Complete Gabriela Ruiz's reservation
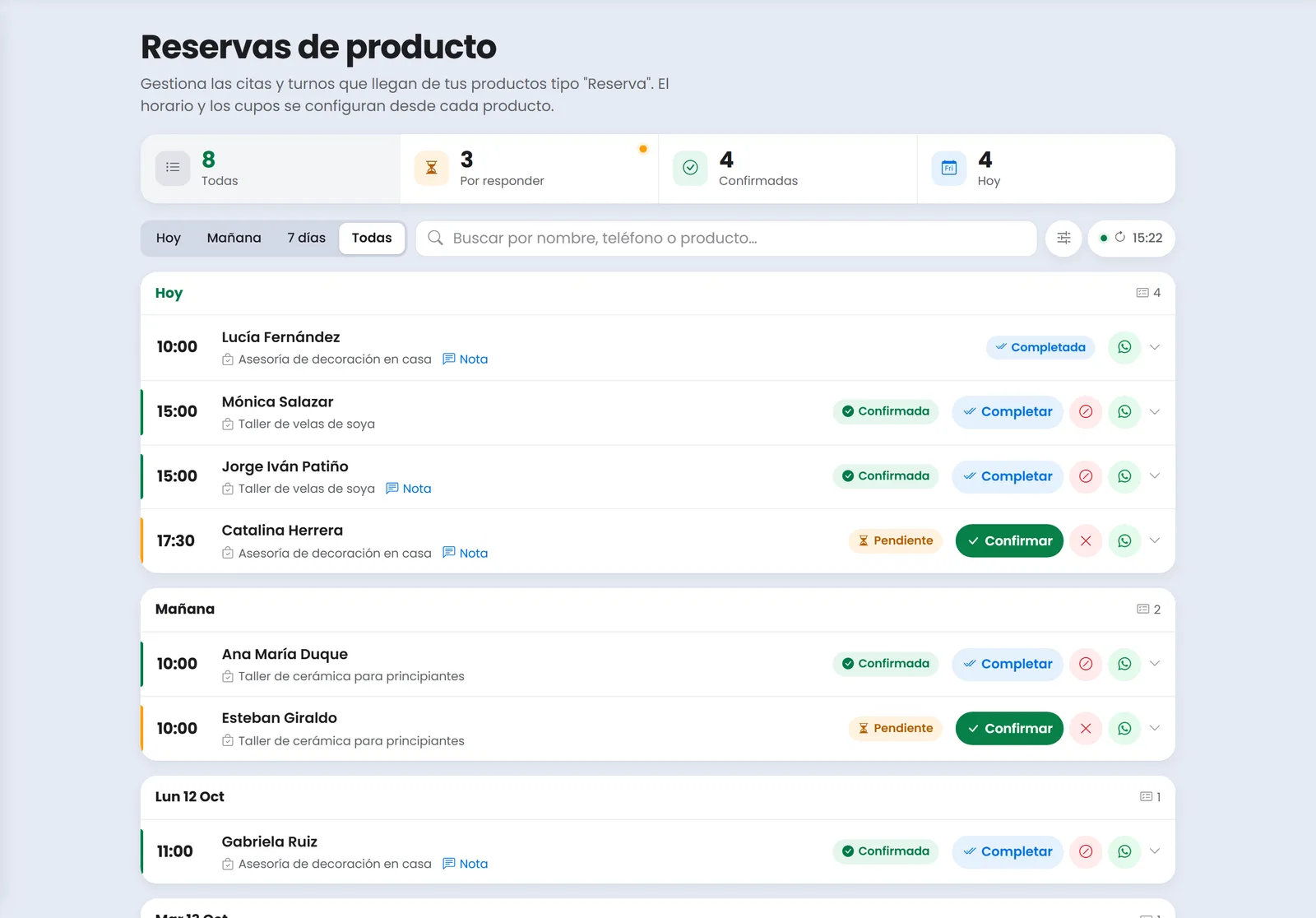The width and height of the screenshot is (1316, 918). 1008,851
